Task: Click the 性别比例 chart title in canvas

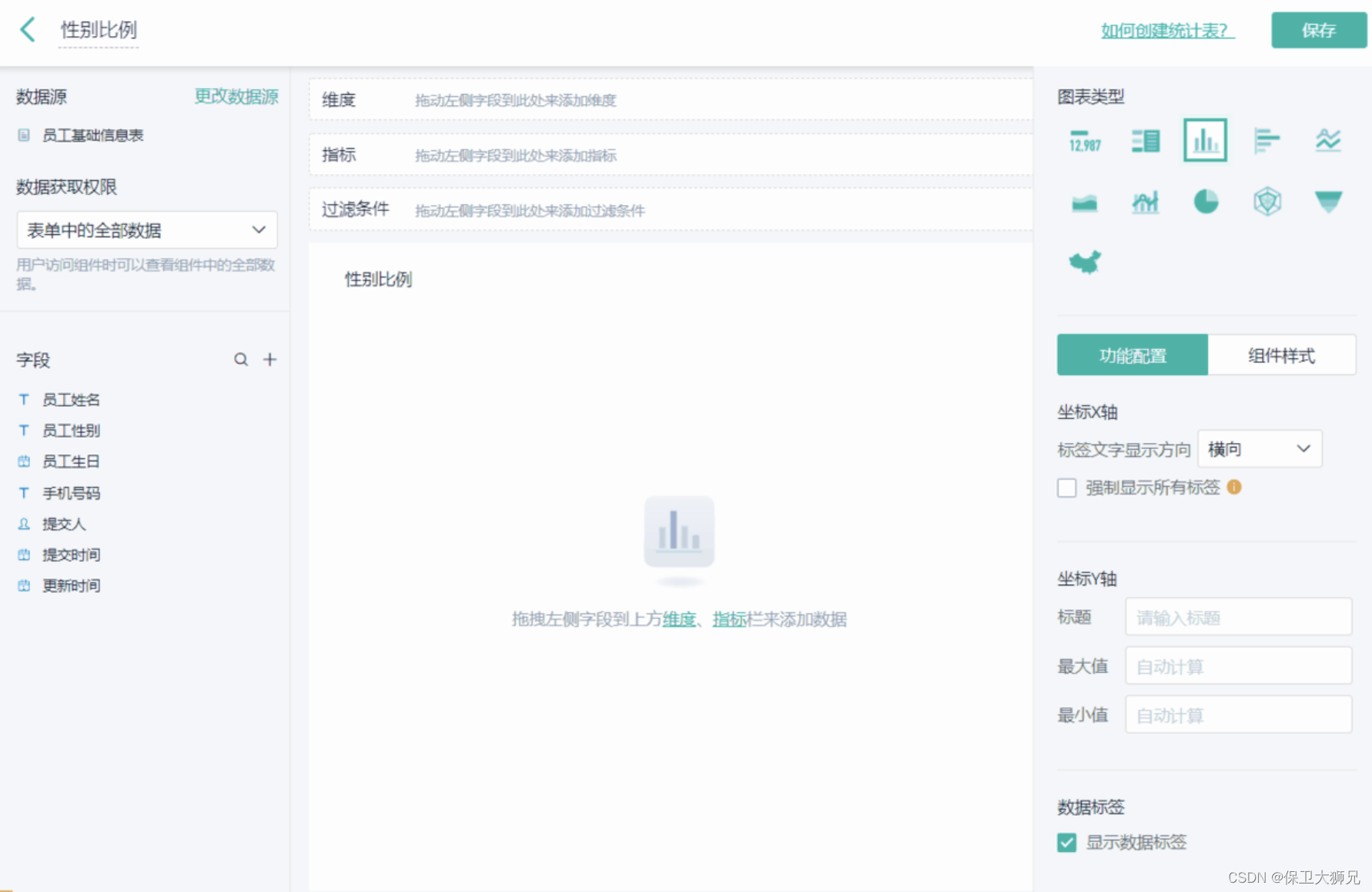Action: [378, 279]
